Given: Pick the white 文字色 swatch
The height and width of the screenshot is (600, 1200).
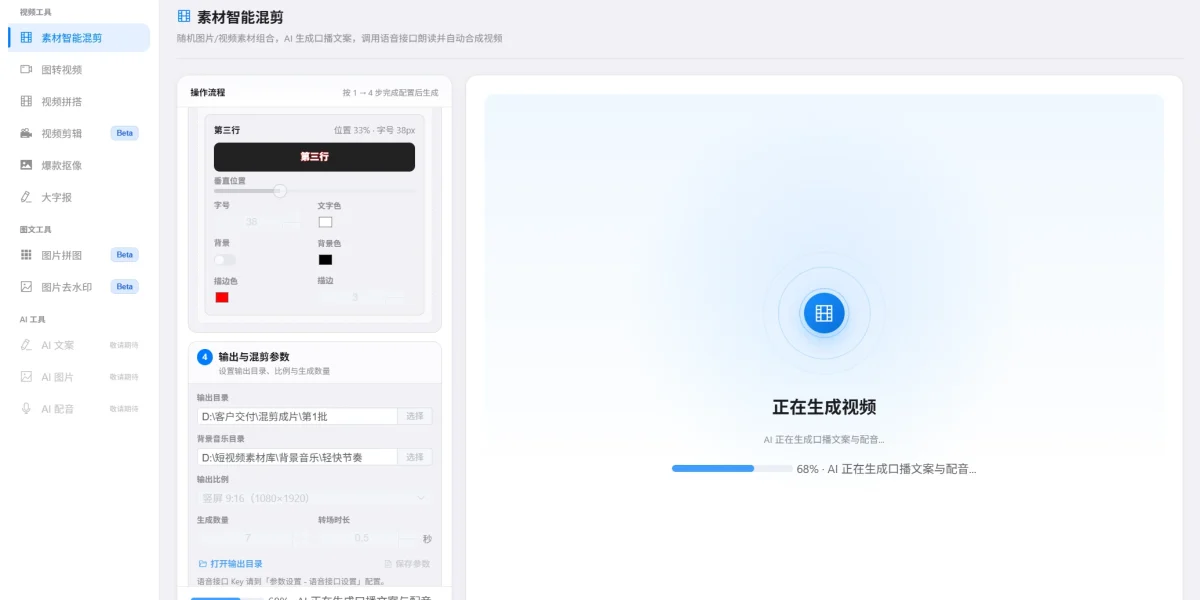Looking at the screenshot, I should pyautogui.click(x=325, y=222).
